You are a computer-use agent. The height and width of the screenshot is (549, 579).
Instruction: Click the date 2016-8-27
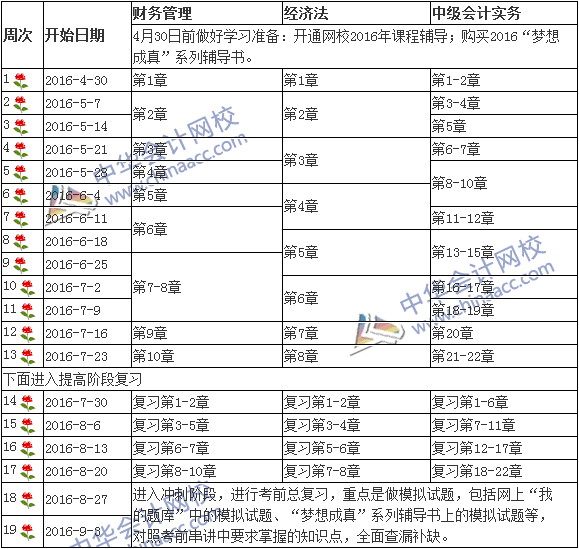point(76,500)
